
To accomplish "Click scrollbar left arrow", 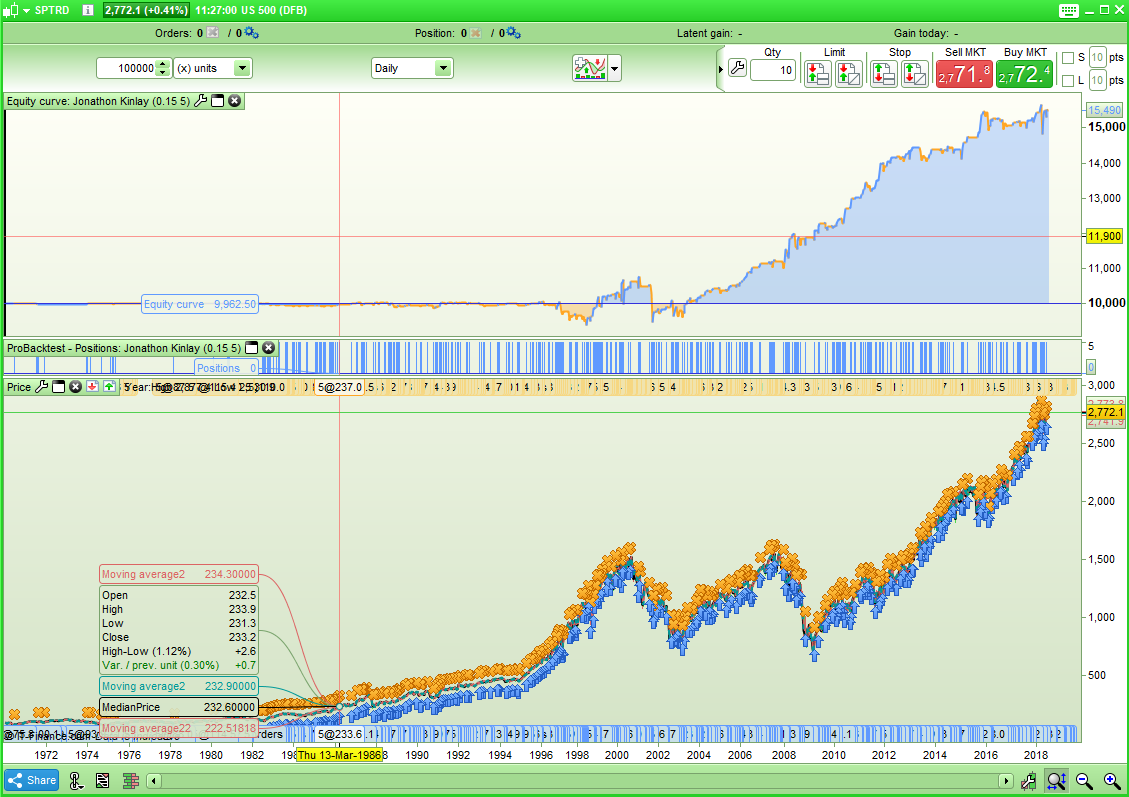I will click(x=153, y=781).
